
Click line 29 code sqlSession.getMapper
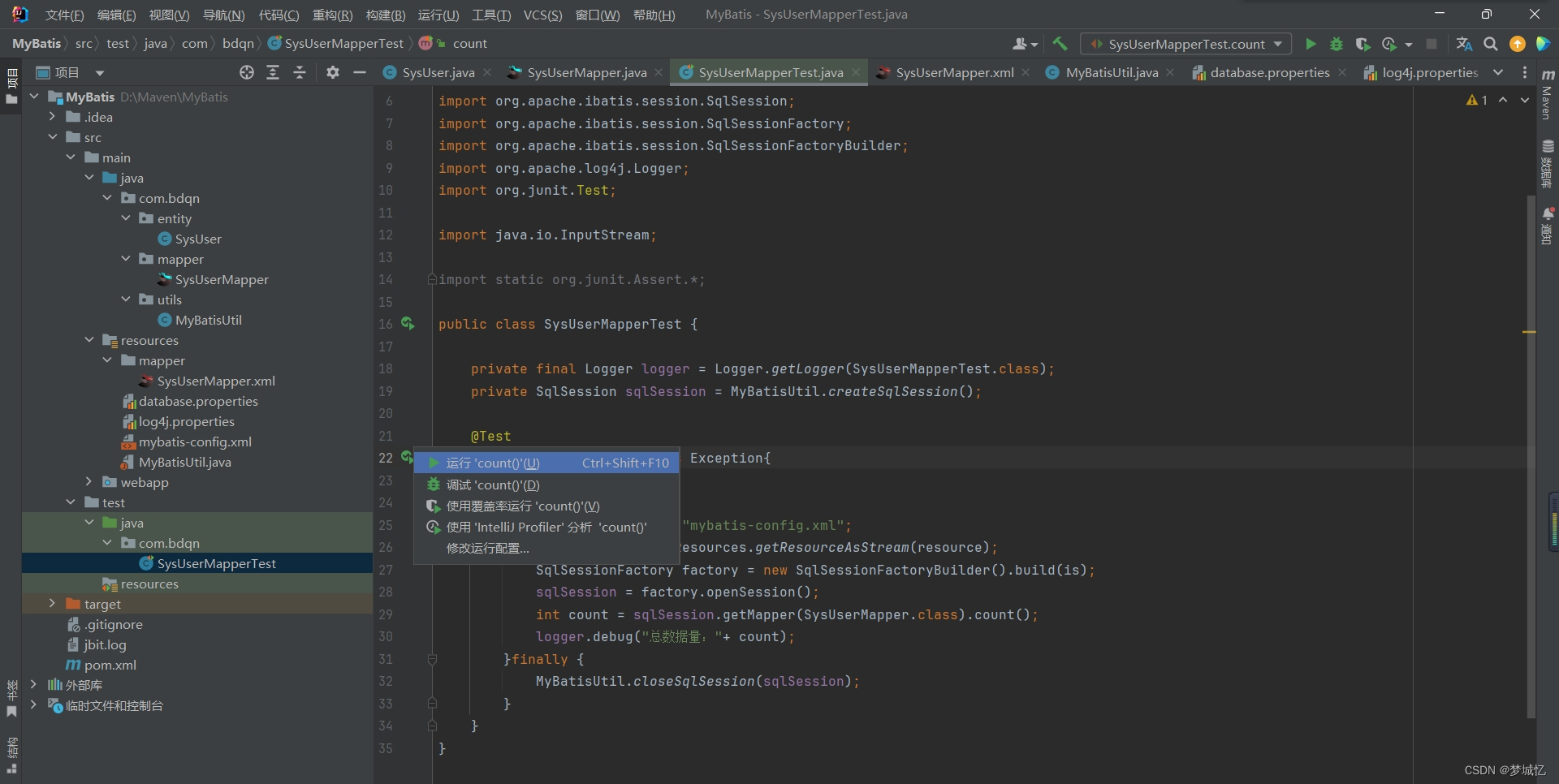pyautogui.click(x=715, y=614)
